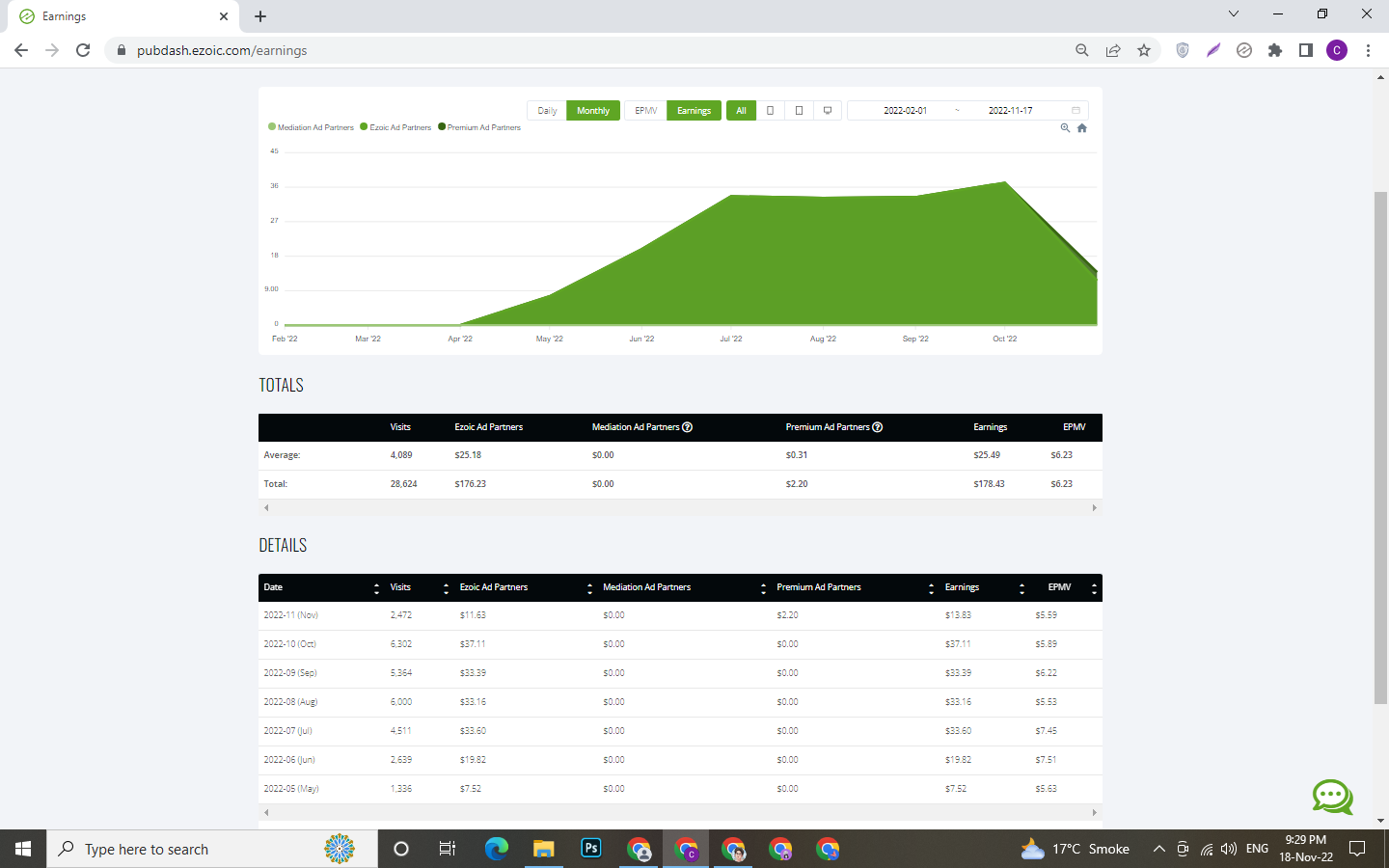
Task: Click the chart zoom magnifier icon
Action: pos(1065,128)
